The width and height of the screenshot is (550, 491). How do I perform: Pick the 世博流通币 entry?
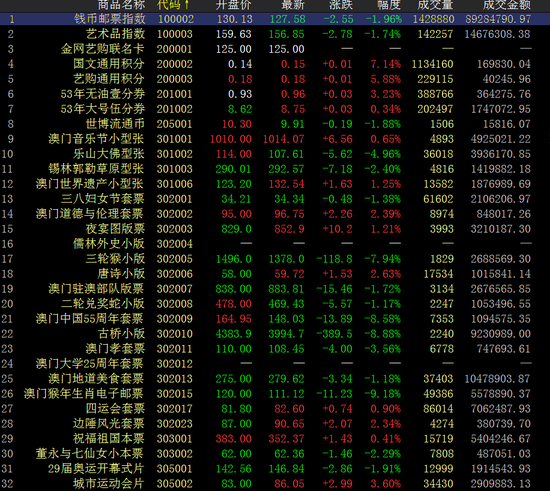[x=115, y=124]
